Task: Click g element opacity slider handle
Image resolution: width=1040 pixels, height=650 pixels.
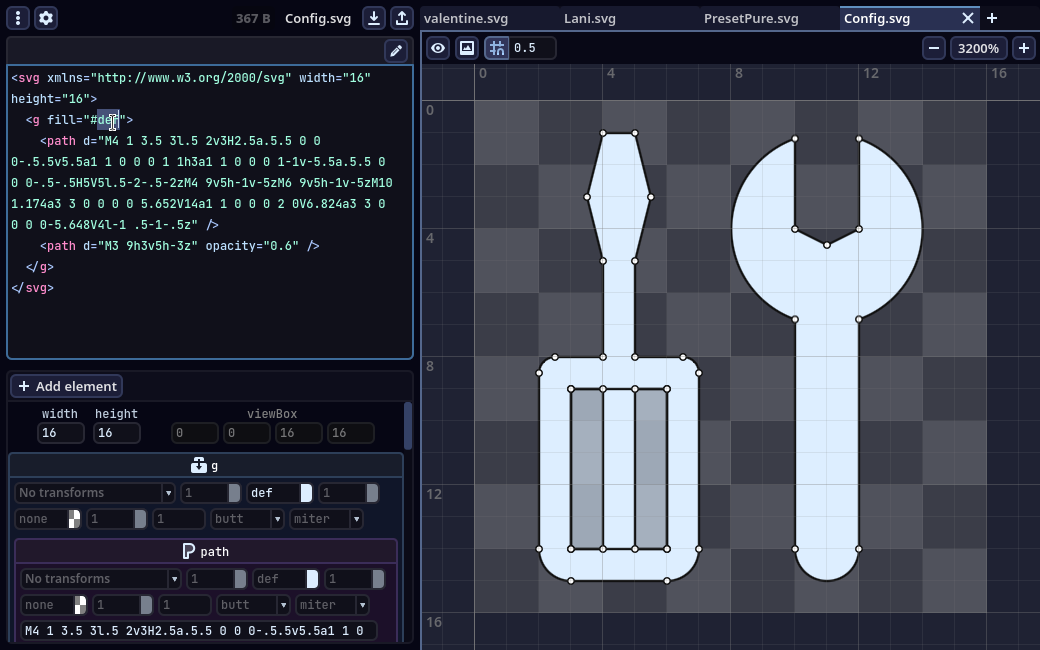Action: point(234,493)
